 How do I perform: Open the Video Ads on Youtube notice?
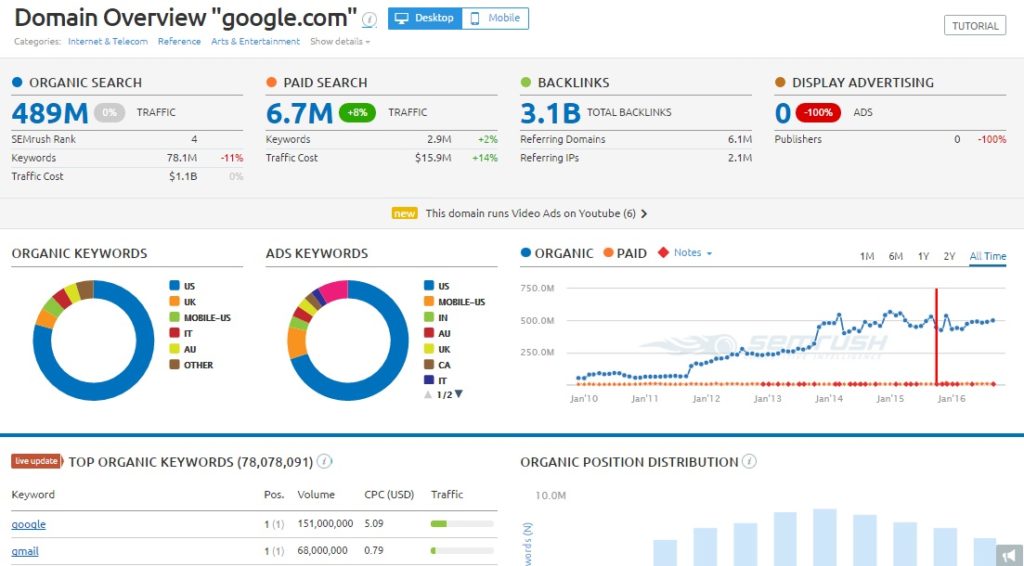click(x=530, y=213)
